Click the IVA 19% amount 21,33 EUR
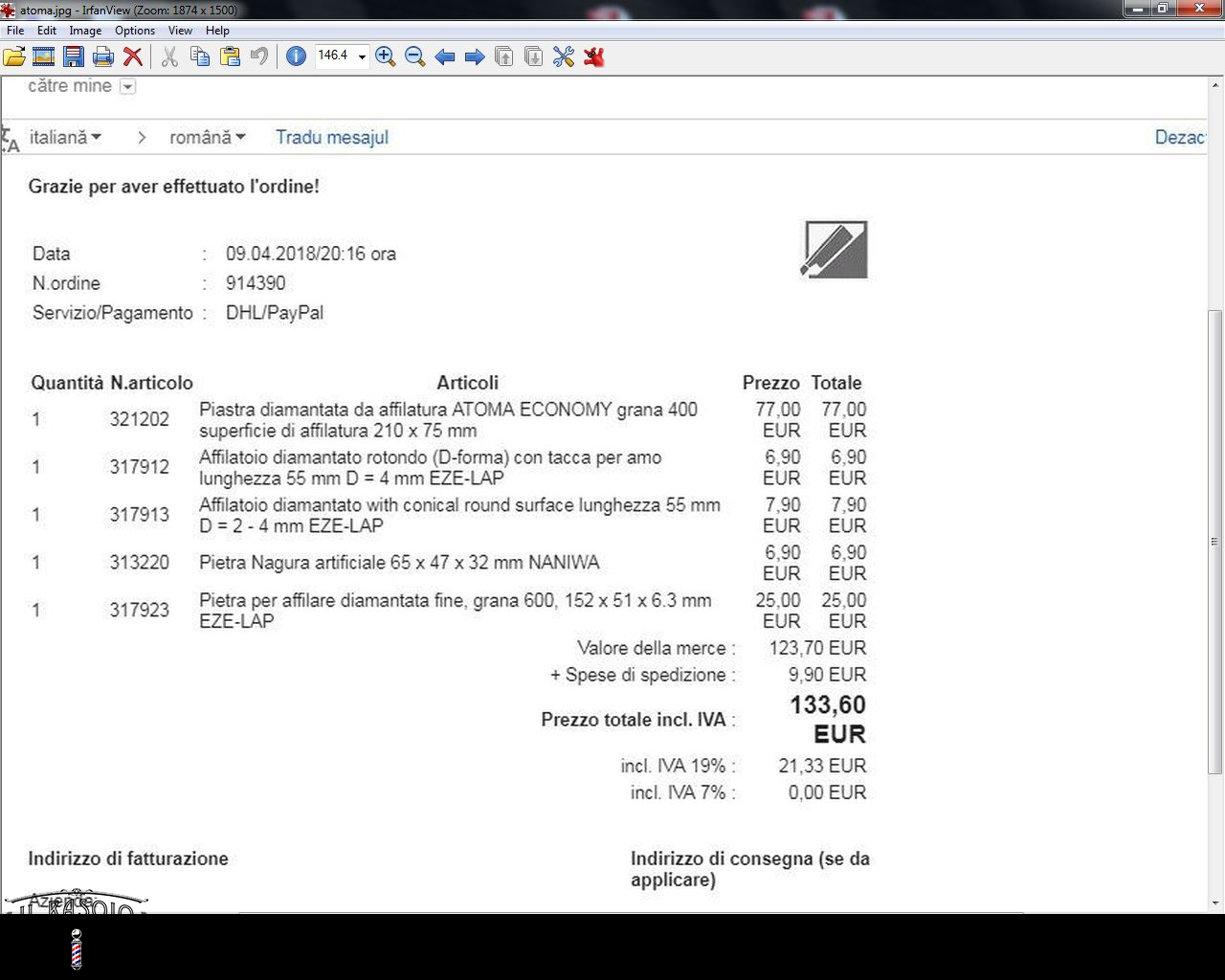Screen dimensions: 1225x980 (822, 766)
